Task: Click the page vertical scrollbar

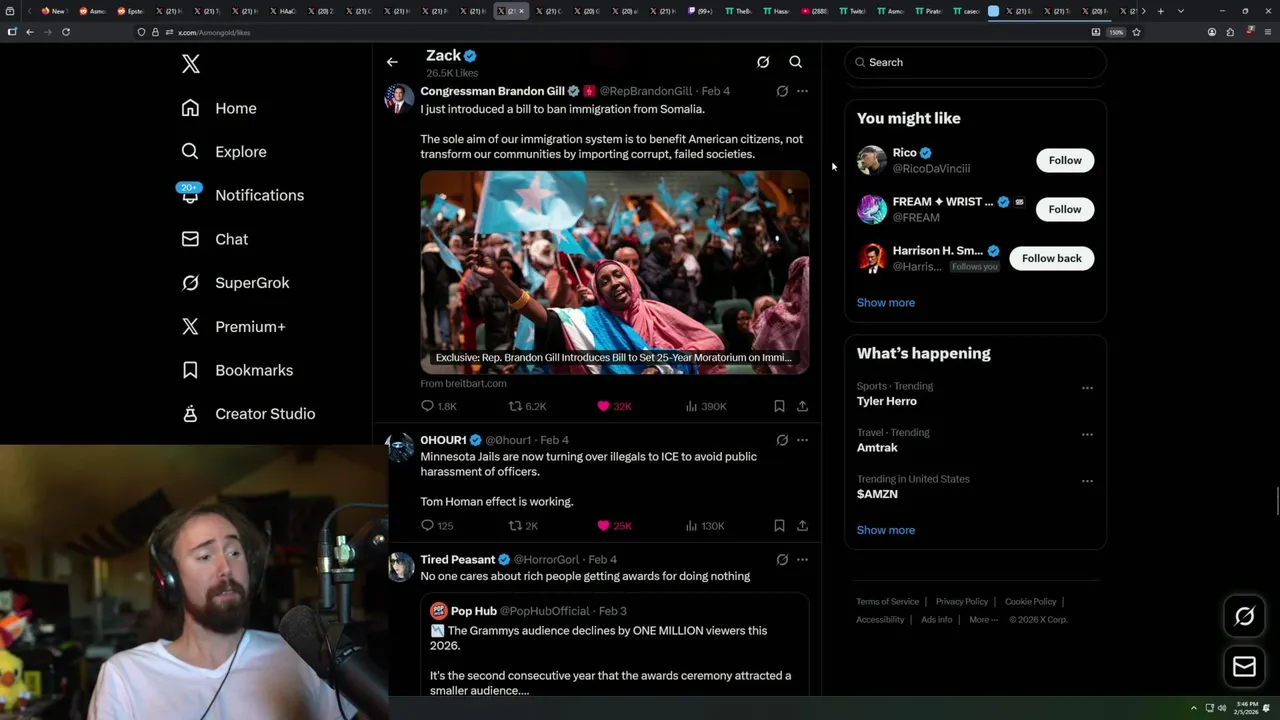Action: point(1275,500)
